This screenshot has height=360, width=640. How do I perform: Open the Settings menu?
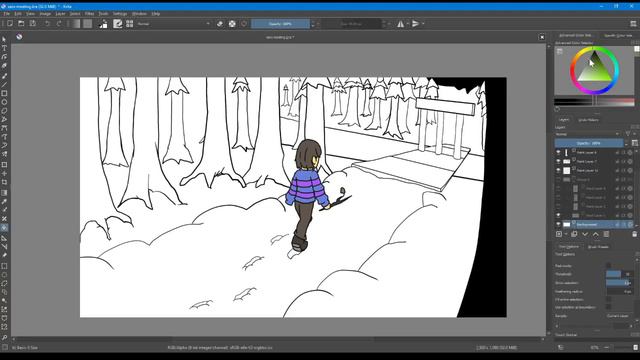[120, 13]
